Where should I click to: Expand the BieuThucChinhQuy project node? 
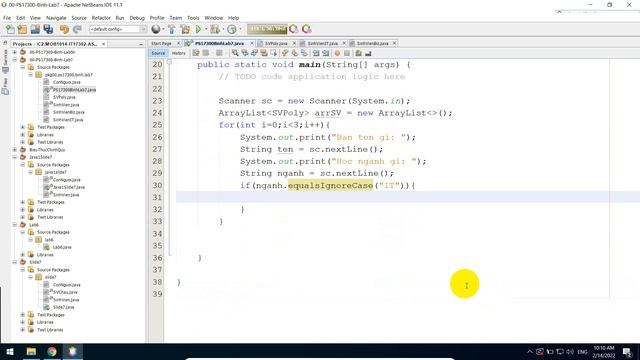(15, 150)
